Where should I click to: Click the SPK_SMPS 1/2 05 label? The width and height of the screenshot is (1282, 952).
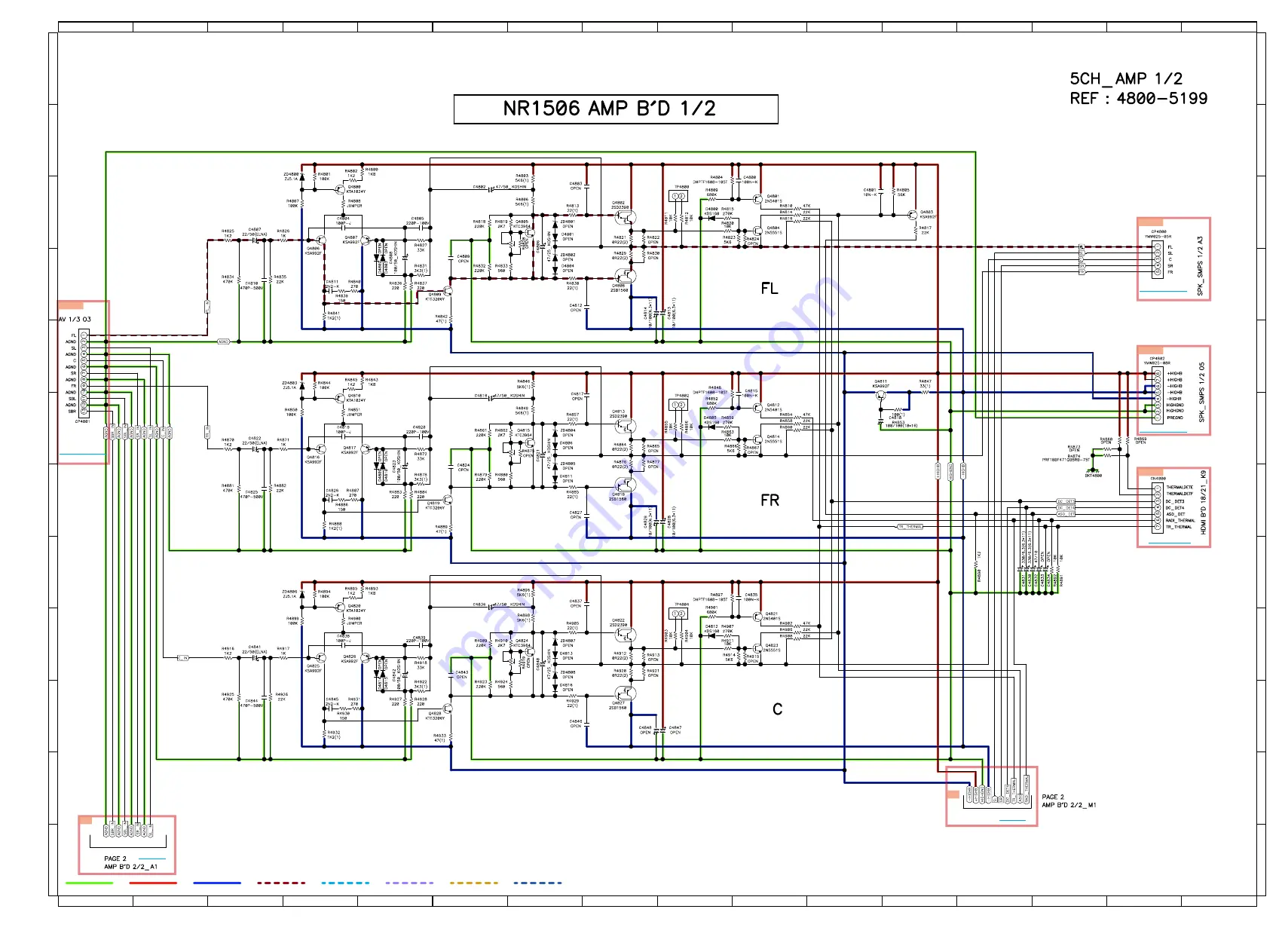pyautogui.click(x=1201, y=392)
